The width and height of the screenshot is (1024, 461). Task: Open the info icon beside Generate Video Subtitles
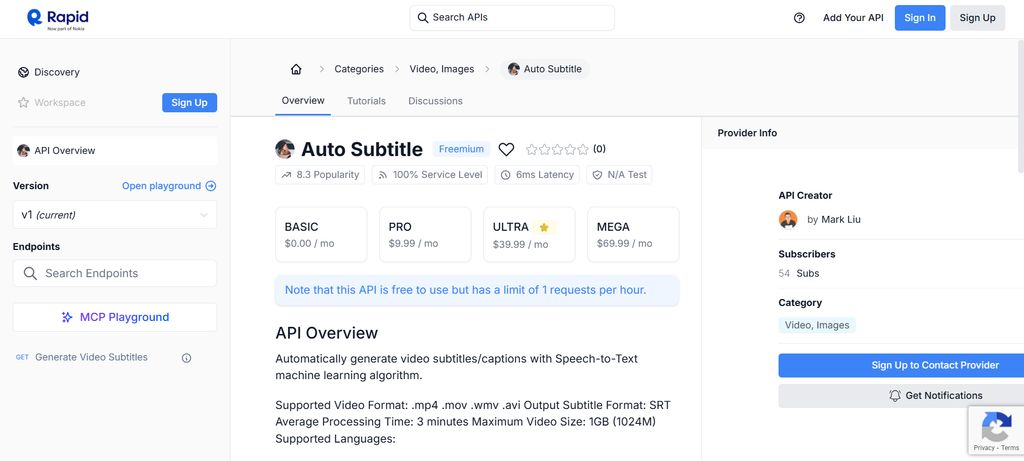(187, 358)
